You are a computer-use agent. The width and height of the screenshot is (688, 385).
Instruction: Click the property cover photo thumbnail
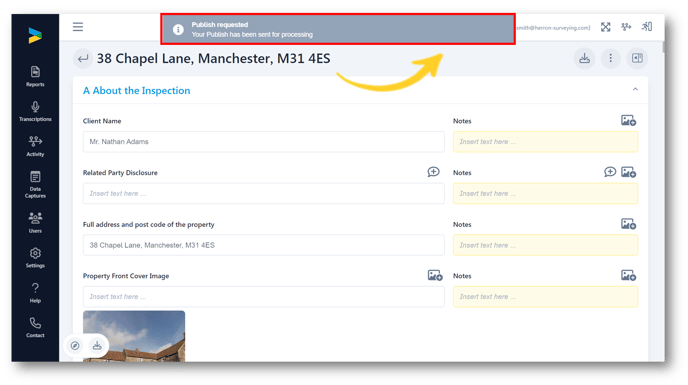(134, 336)
